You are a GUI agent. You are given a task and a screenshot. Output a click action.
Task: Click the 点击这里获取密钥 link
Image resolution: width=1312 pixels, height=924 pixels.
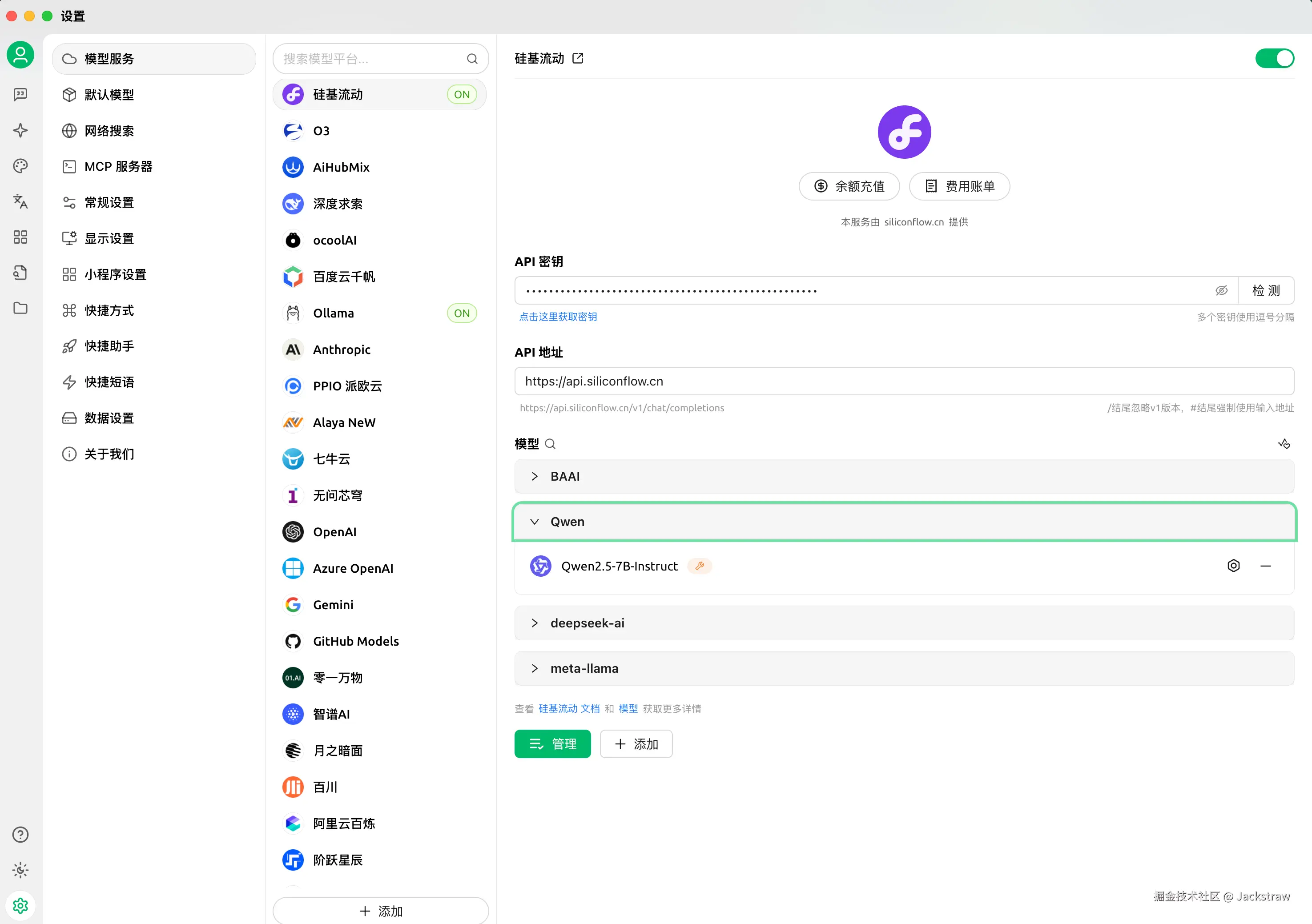[558, 317]
